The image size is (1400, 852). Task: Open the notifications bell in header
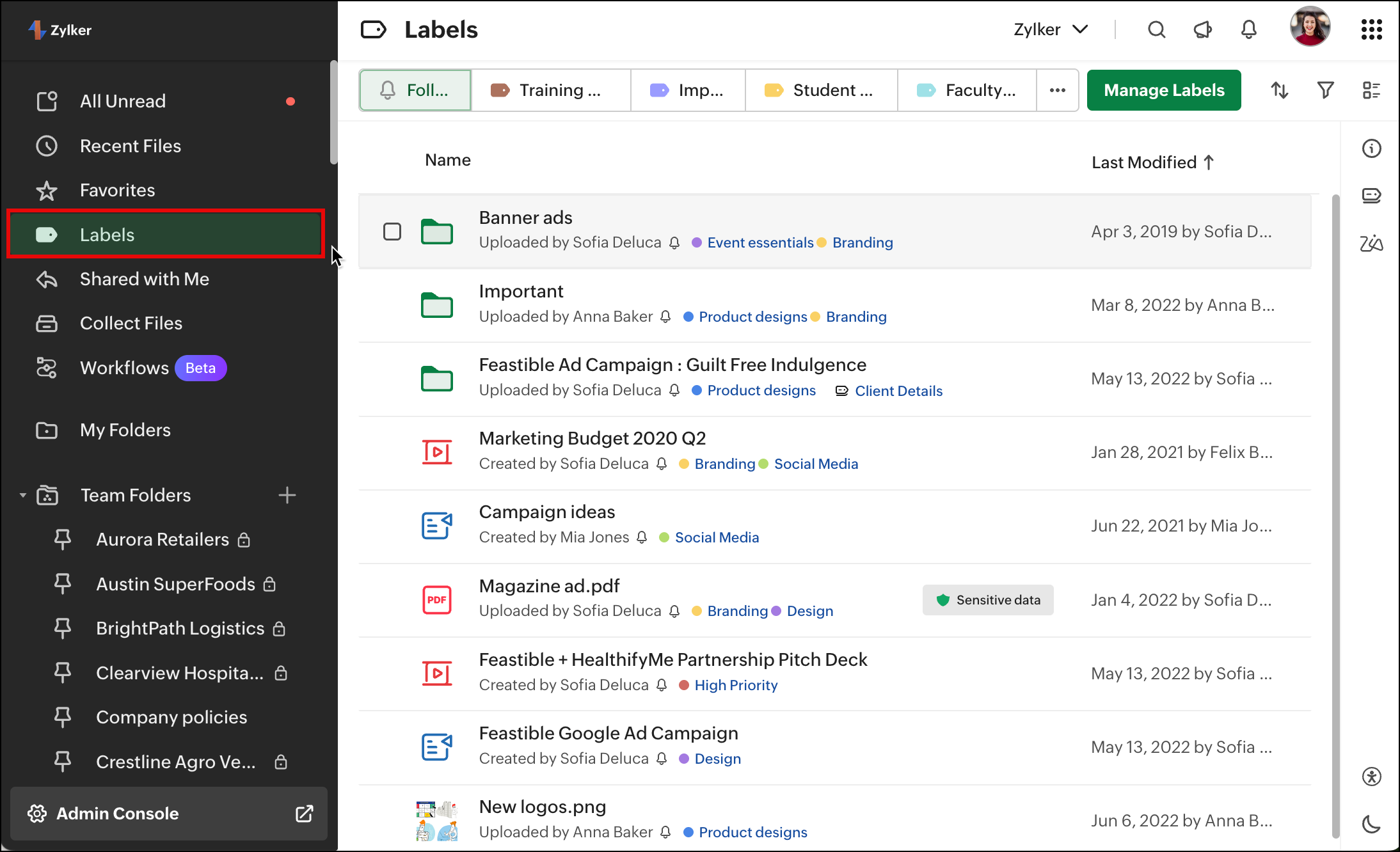1248,30
